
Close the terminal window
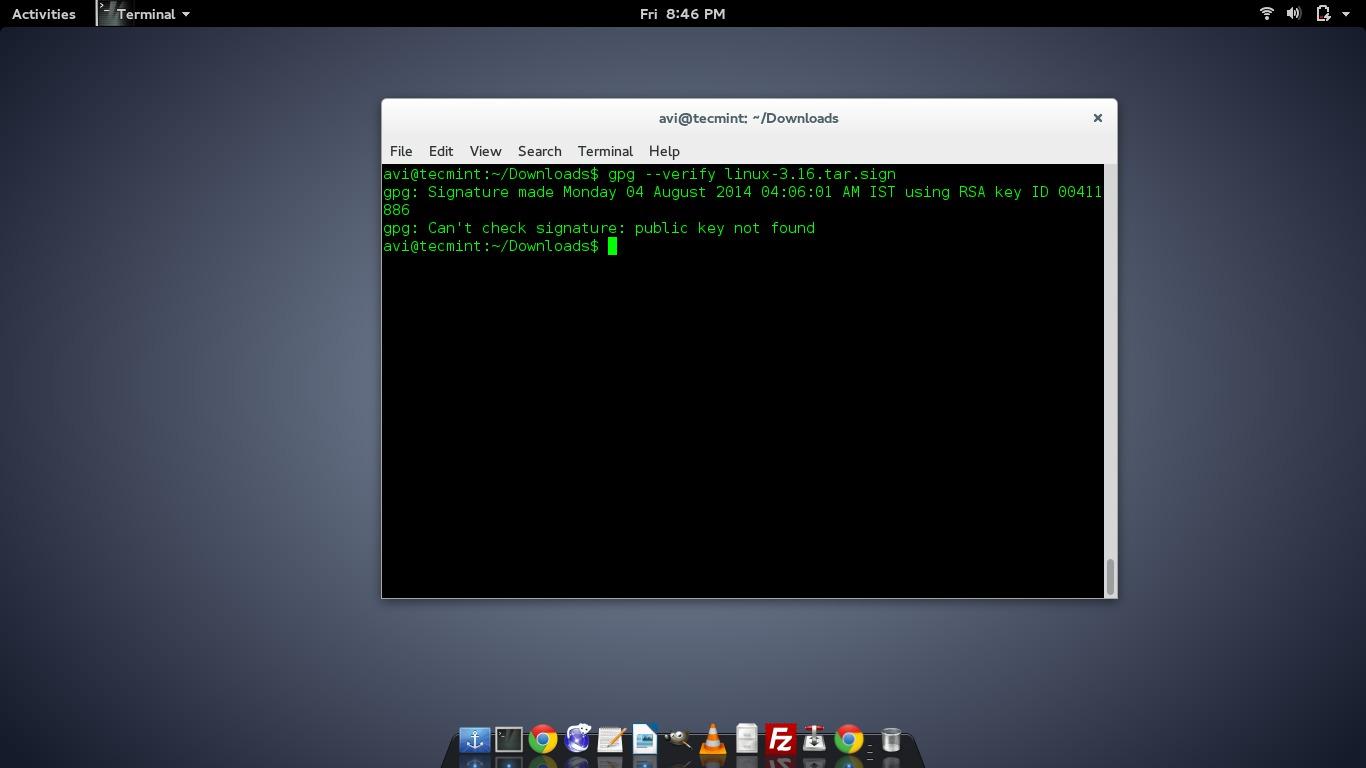tap(1097, 118)
